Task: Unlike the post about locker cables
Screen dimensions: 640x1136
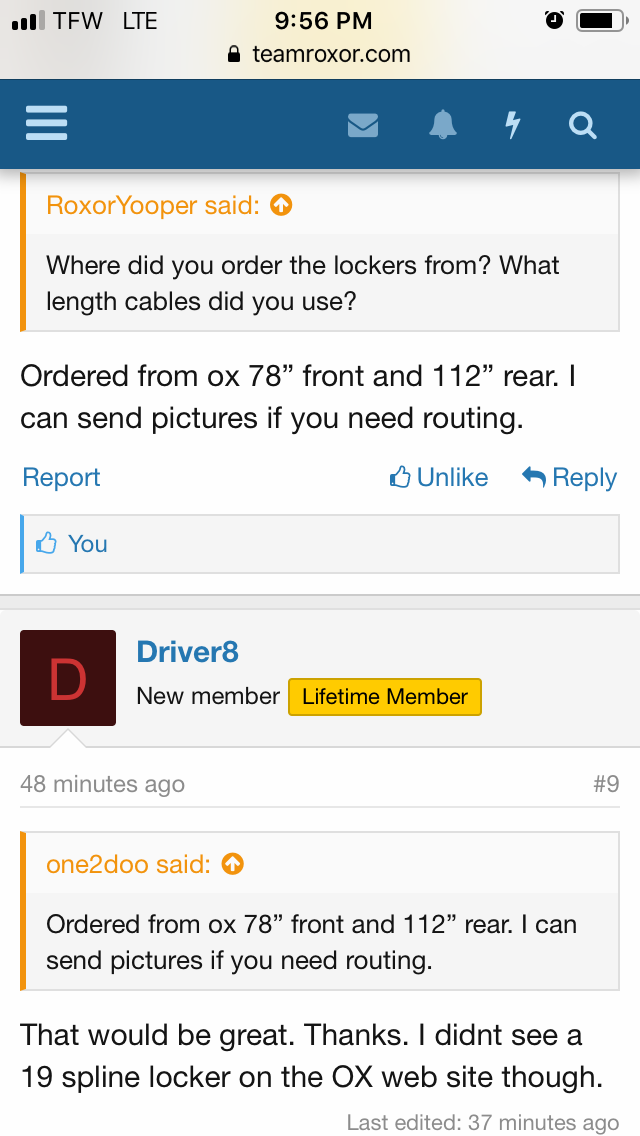Action: 439,478
